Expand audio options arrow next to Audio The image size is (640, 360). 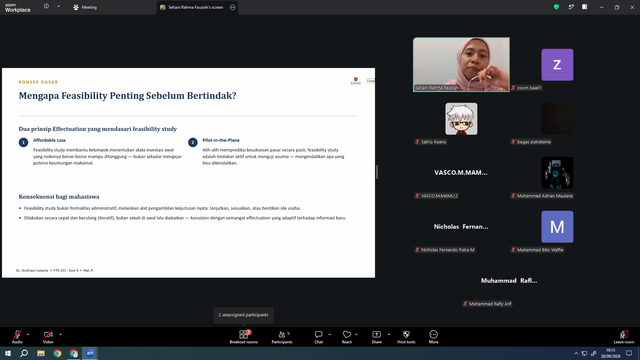[28, 334]
